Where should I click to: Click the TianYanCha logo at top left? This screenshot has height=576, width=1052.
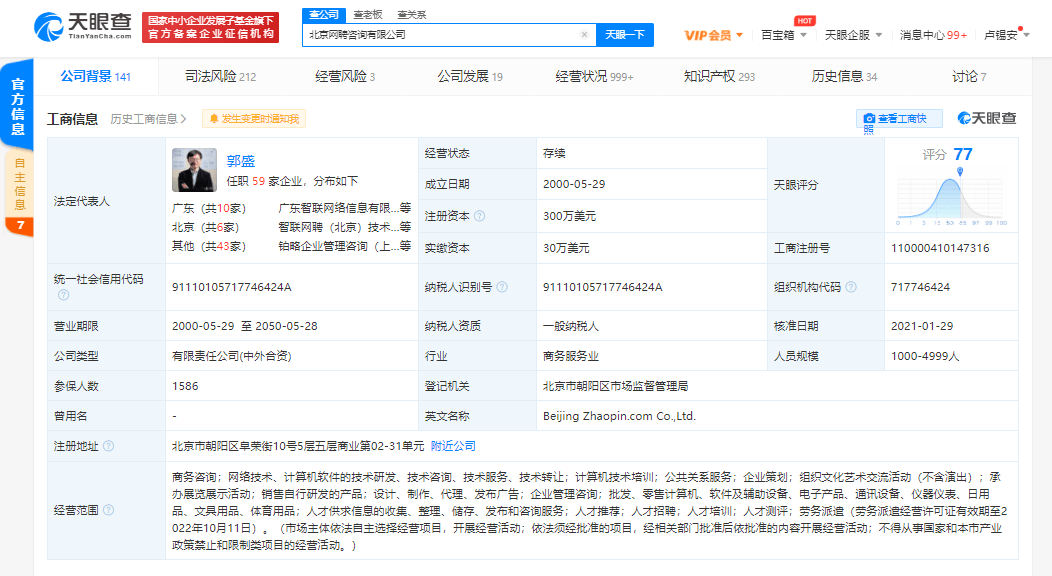tap(83, 27)
